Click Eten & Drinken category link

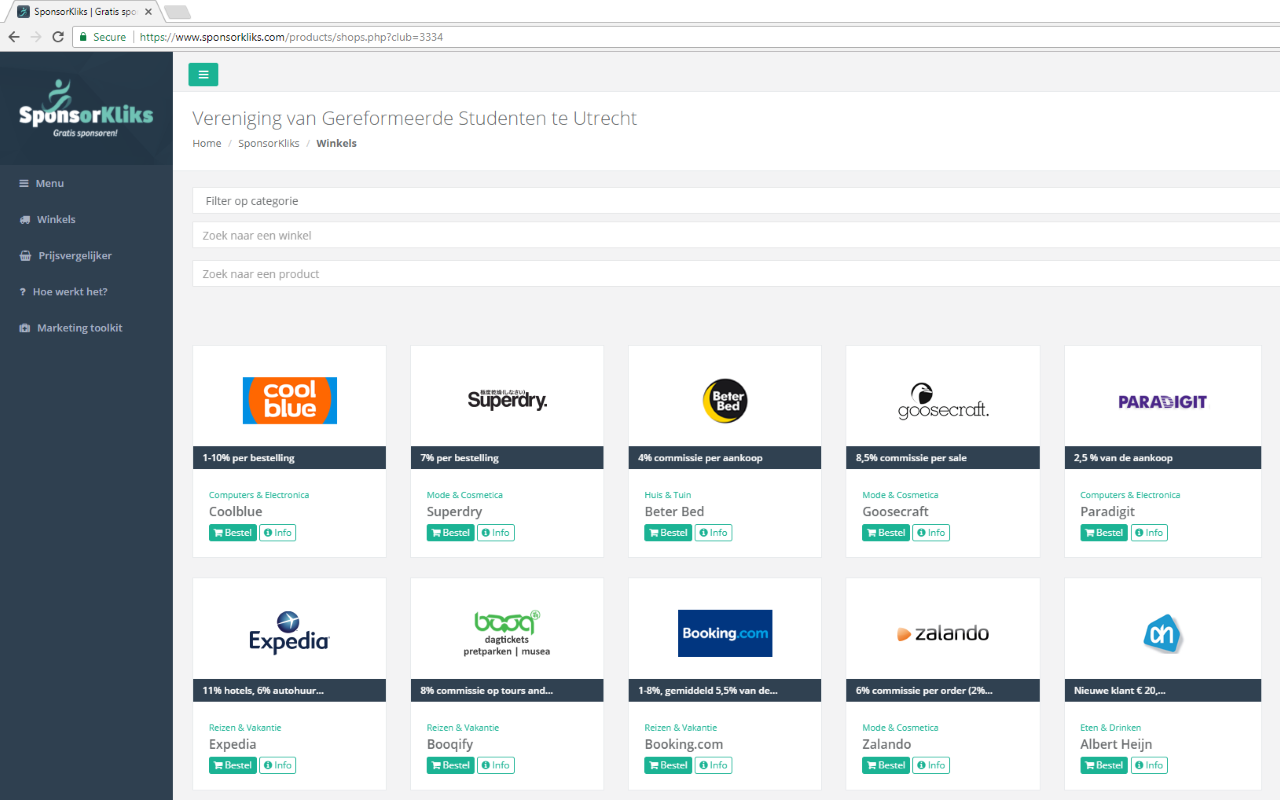point(1111,728)
